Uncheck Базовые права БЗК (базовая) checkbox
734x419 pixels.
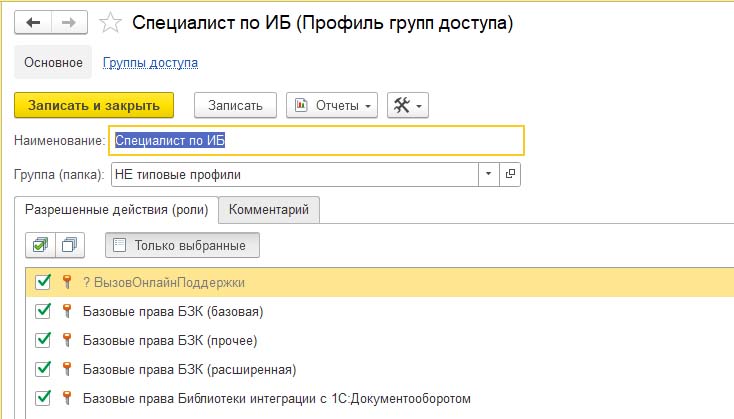point(43,311)
